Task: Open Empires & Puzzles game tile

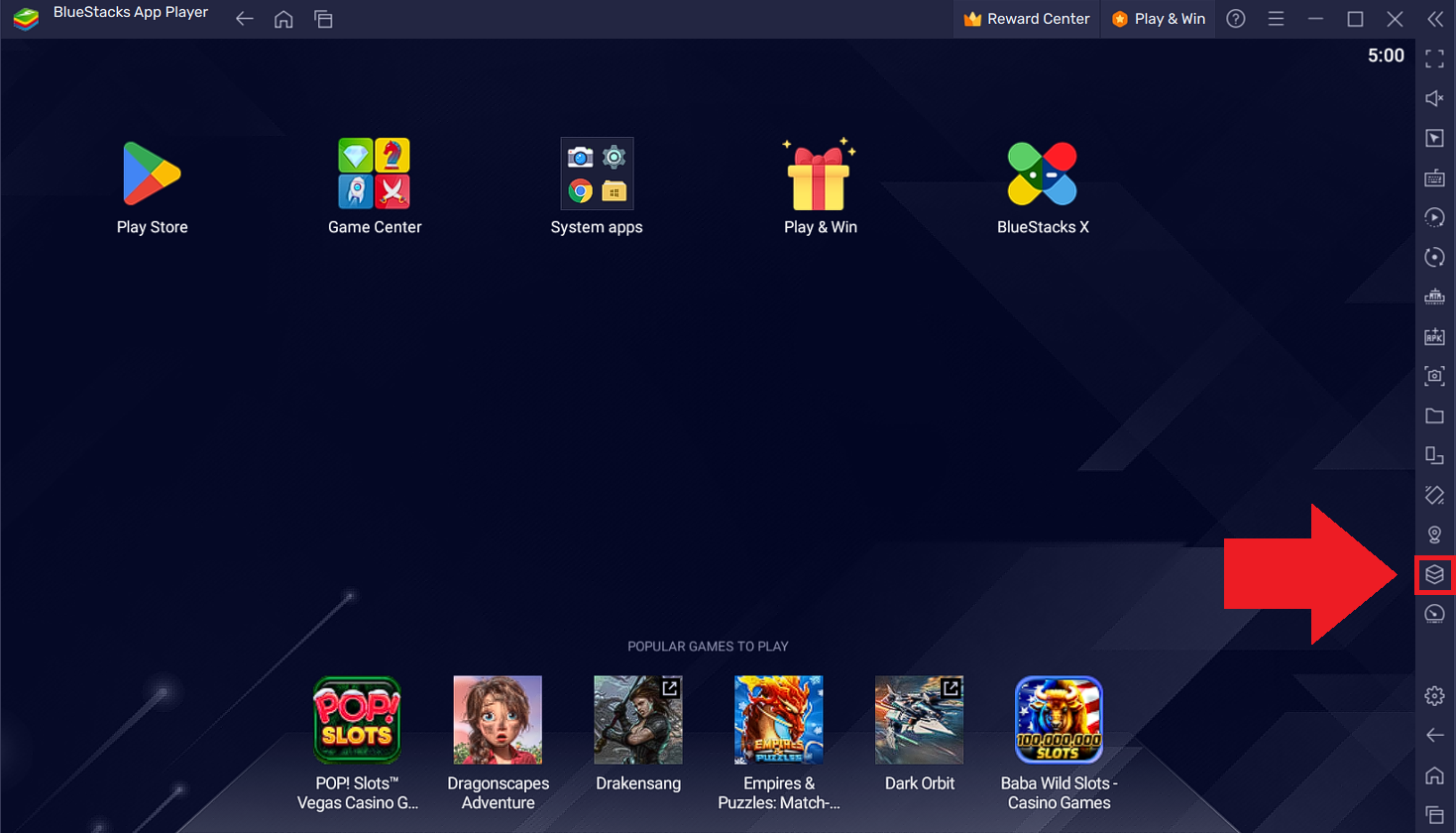Action: tap(779, 720)
